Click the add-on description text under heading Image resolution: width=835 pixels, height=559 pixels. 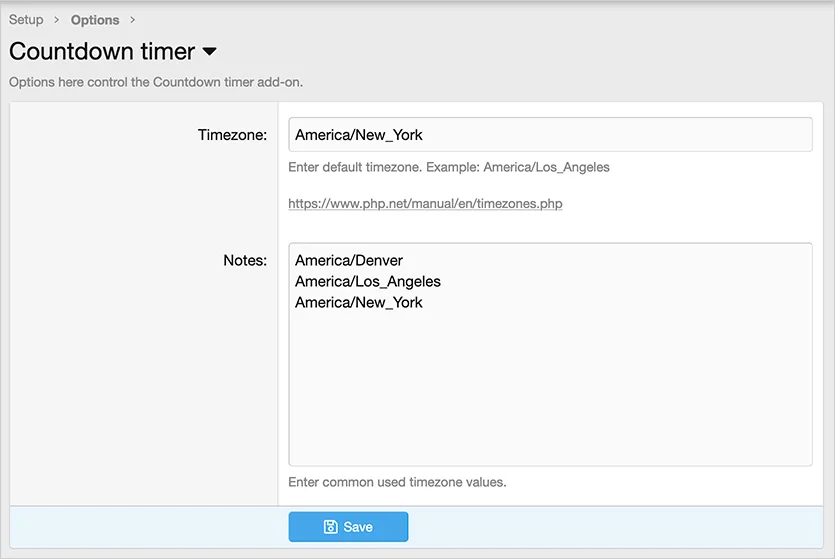[x=155, y=82]
